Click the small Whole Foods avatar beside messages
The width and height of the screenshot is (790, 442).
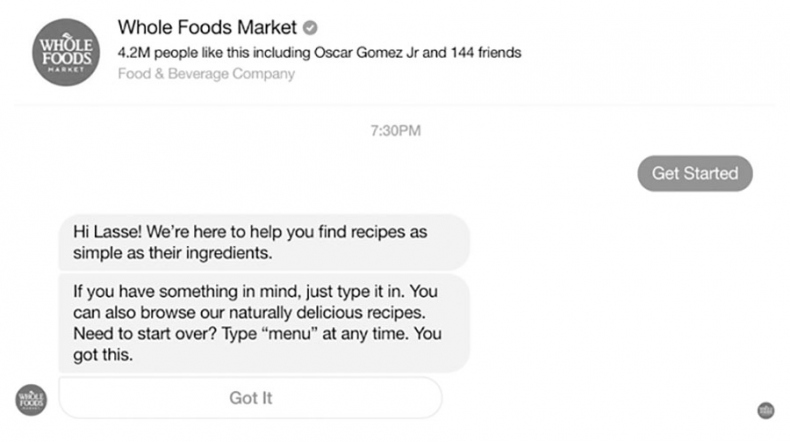pyautogui.click(x=31, y=397)
